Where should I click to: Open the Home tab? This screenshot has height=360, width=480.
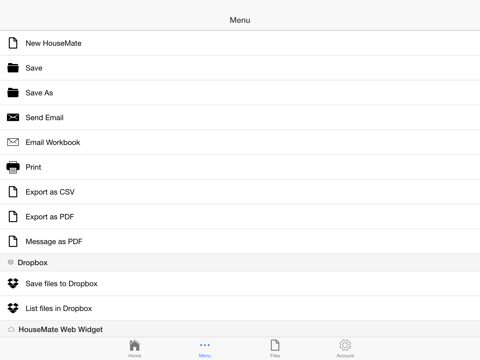coord(135,348)
